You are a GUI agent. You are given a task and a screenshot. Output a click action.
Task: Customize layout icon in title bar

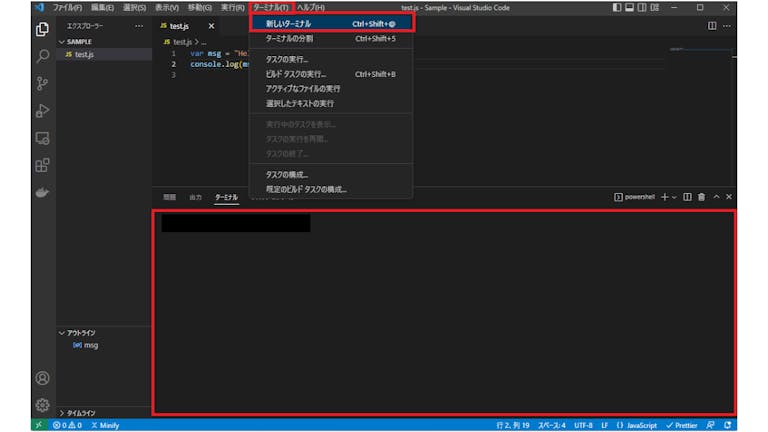655,7
